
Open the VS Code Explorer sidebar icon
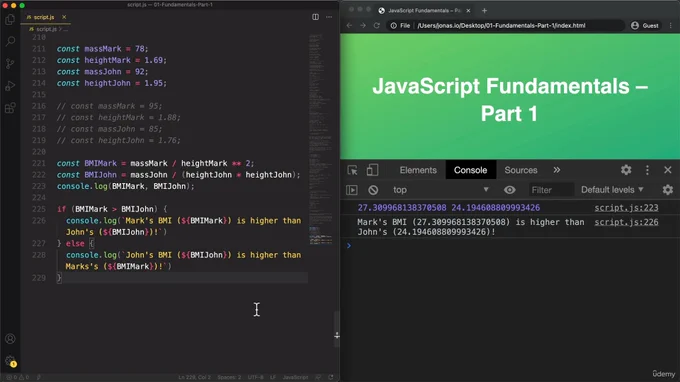[x=10, y=20]
